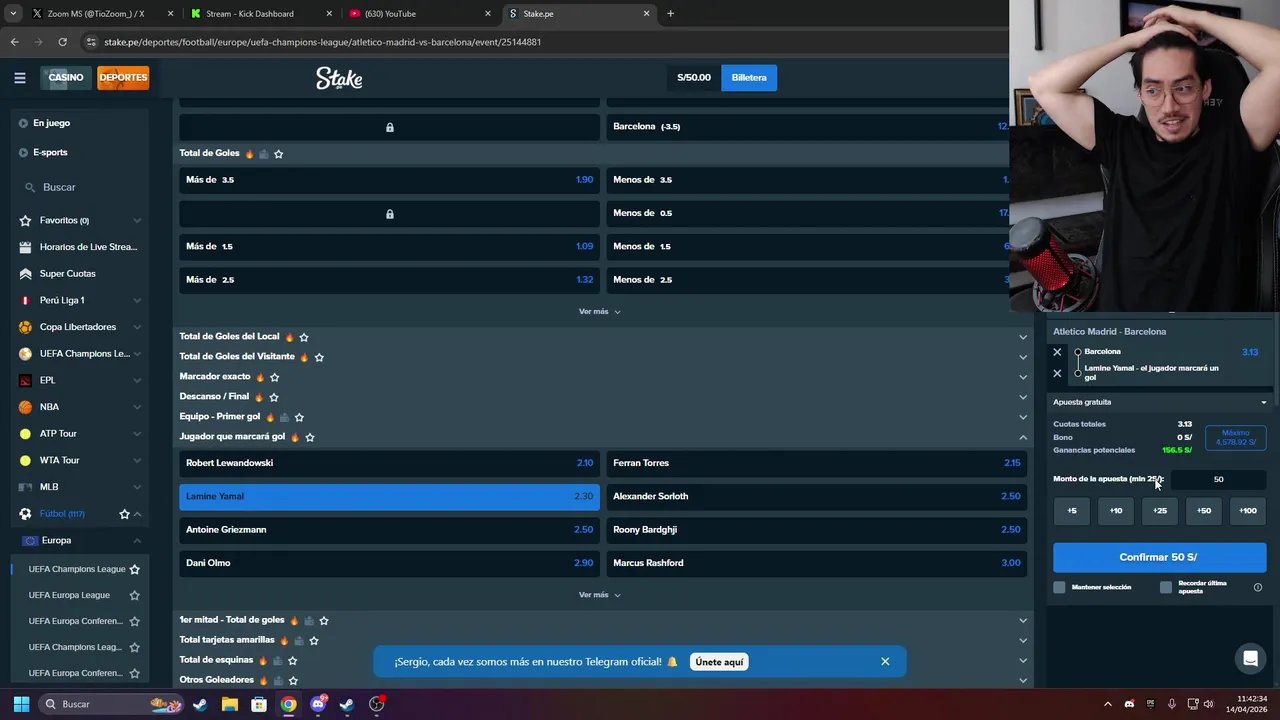The image size is (1280, 720).
Task: Switch to the DEPORTES section
Action: (123, 77)
